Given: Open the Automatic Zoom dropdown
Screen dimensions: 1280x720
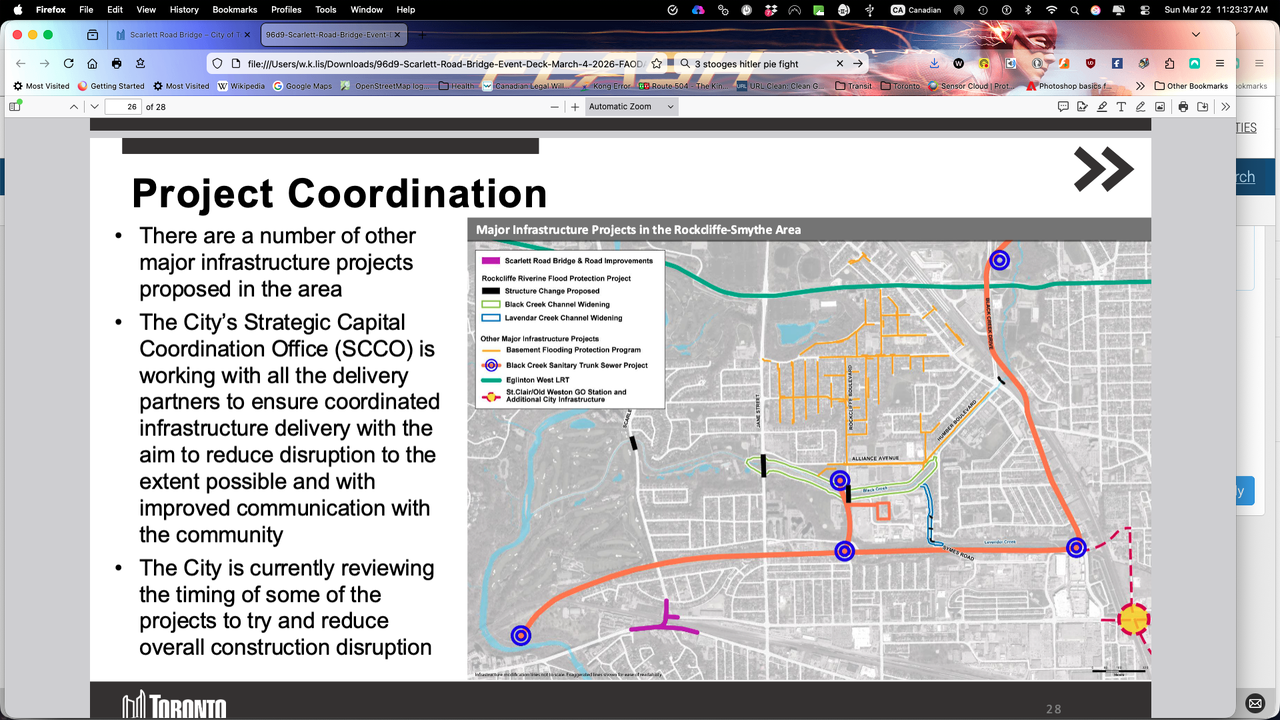Looking at the screenshot, I should click(x=631, y=106).
